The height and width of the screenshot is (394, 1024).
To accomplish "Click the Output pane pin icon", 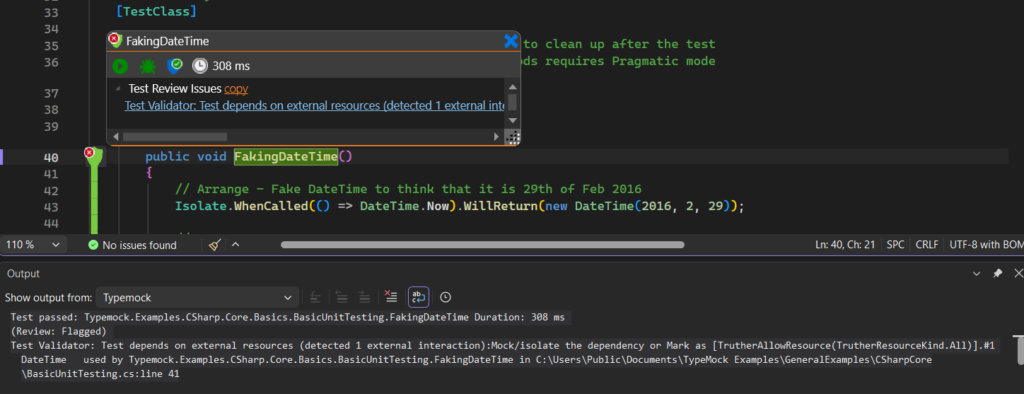I will [997, 274].
